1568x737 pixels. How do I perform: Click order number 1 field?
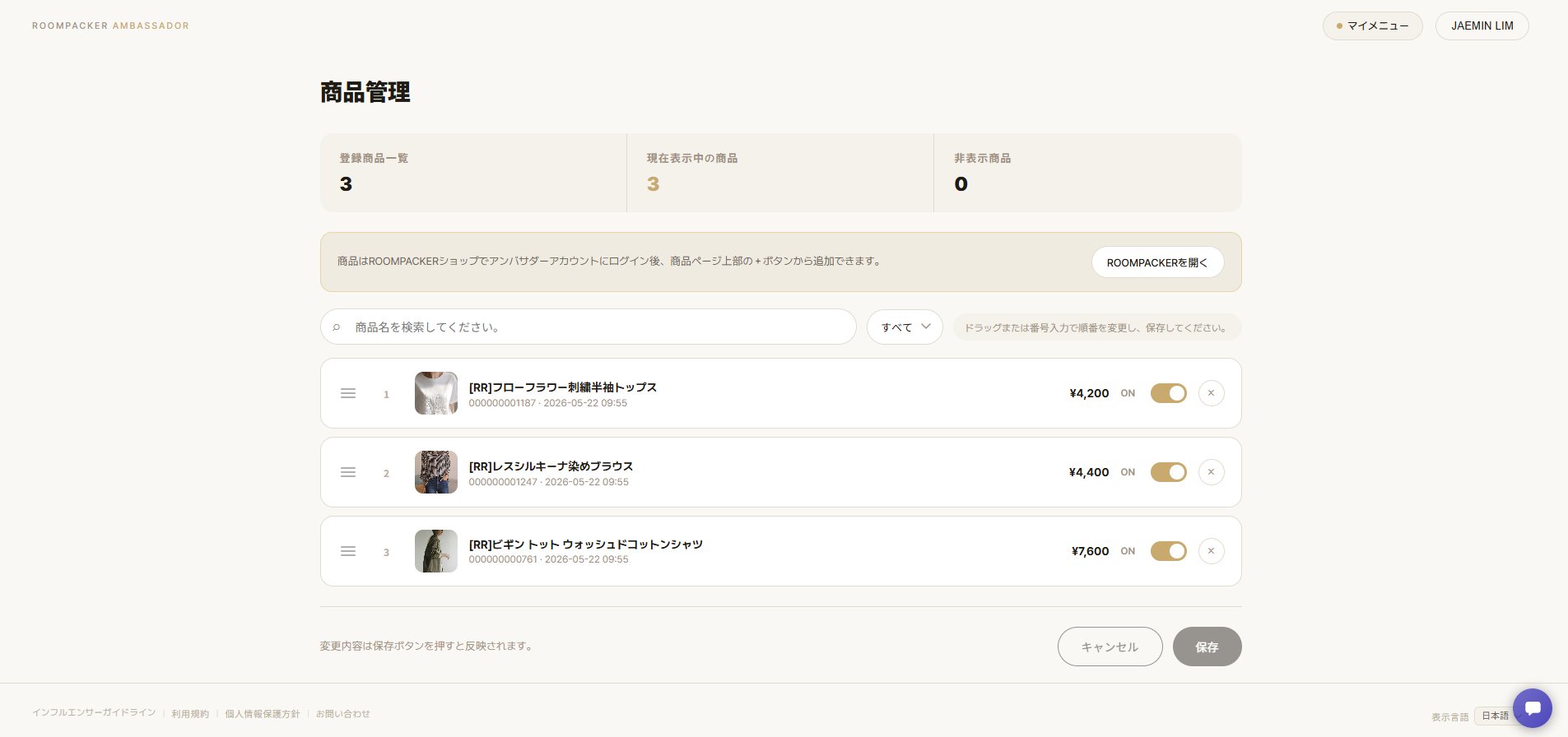click(x=386, y=394)
